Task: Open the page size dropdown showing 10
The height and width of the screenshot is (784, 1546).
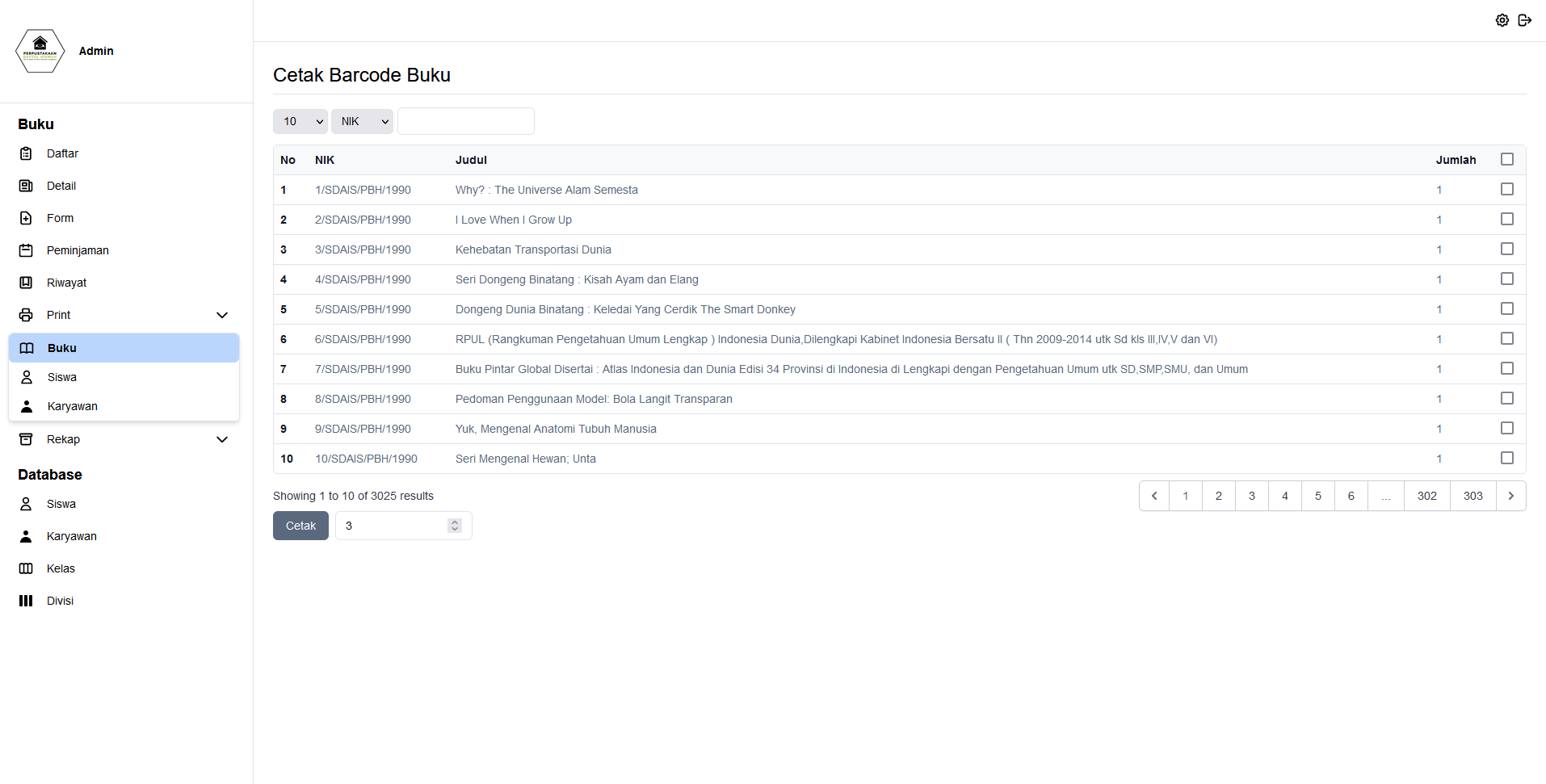Action: 300,121
